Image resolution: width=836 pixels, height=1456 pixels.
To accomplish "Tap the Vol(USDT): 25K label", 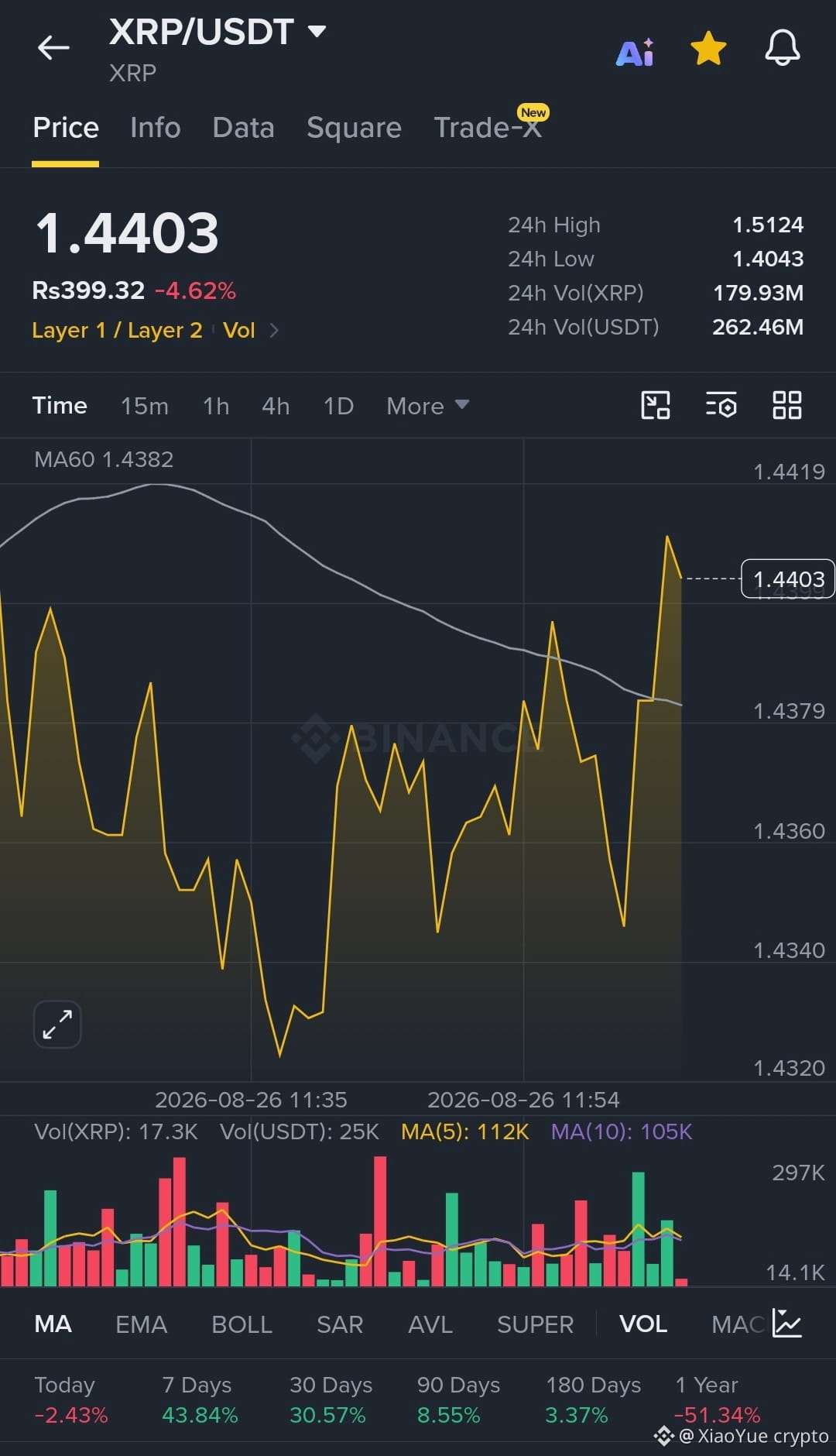I will pos(300,1132).
